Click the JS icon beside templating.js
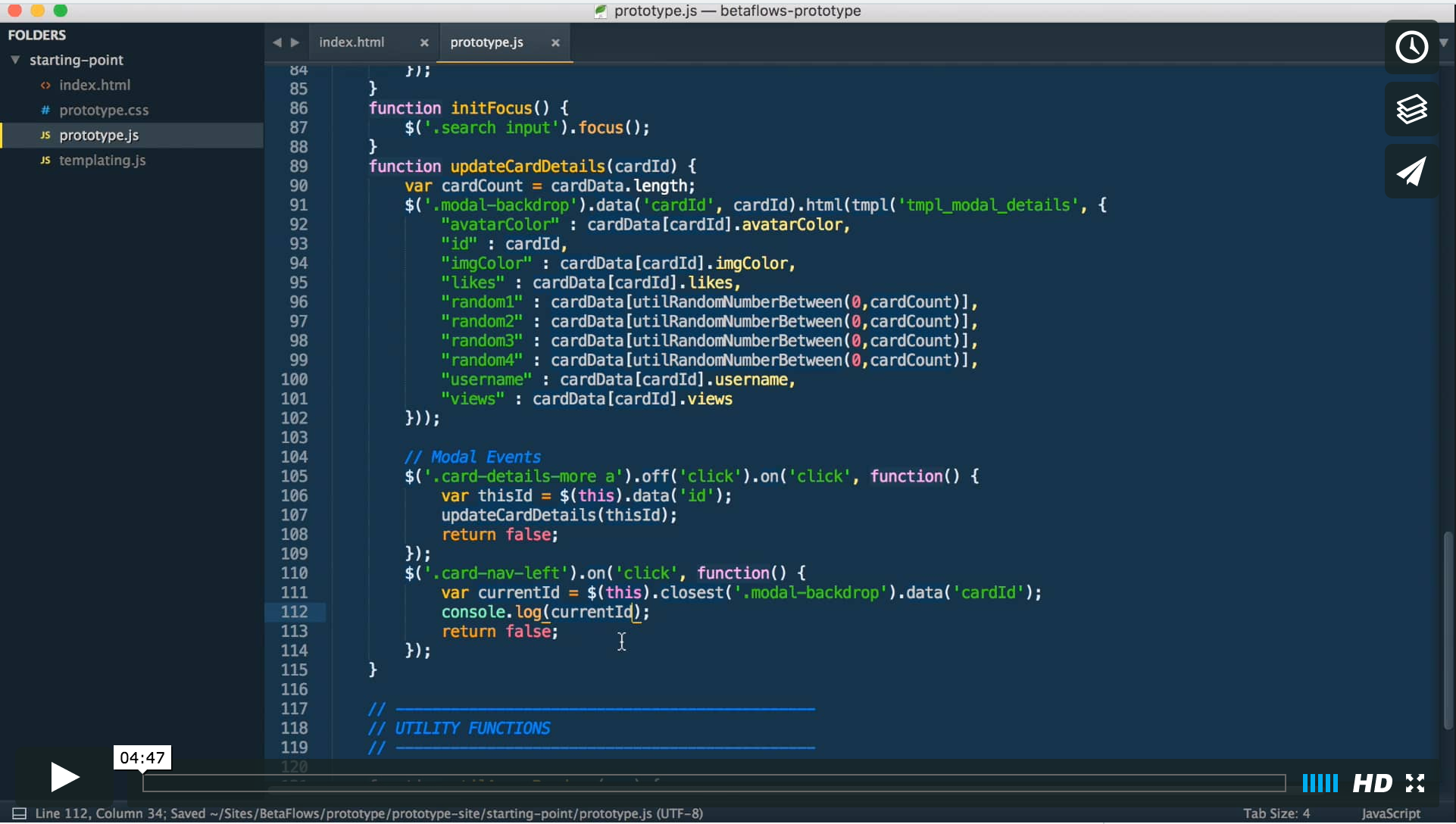Screen dimensions: 1456x824 (45, 161)
